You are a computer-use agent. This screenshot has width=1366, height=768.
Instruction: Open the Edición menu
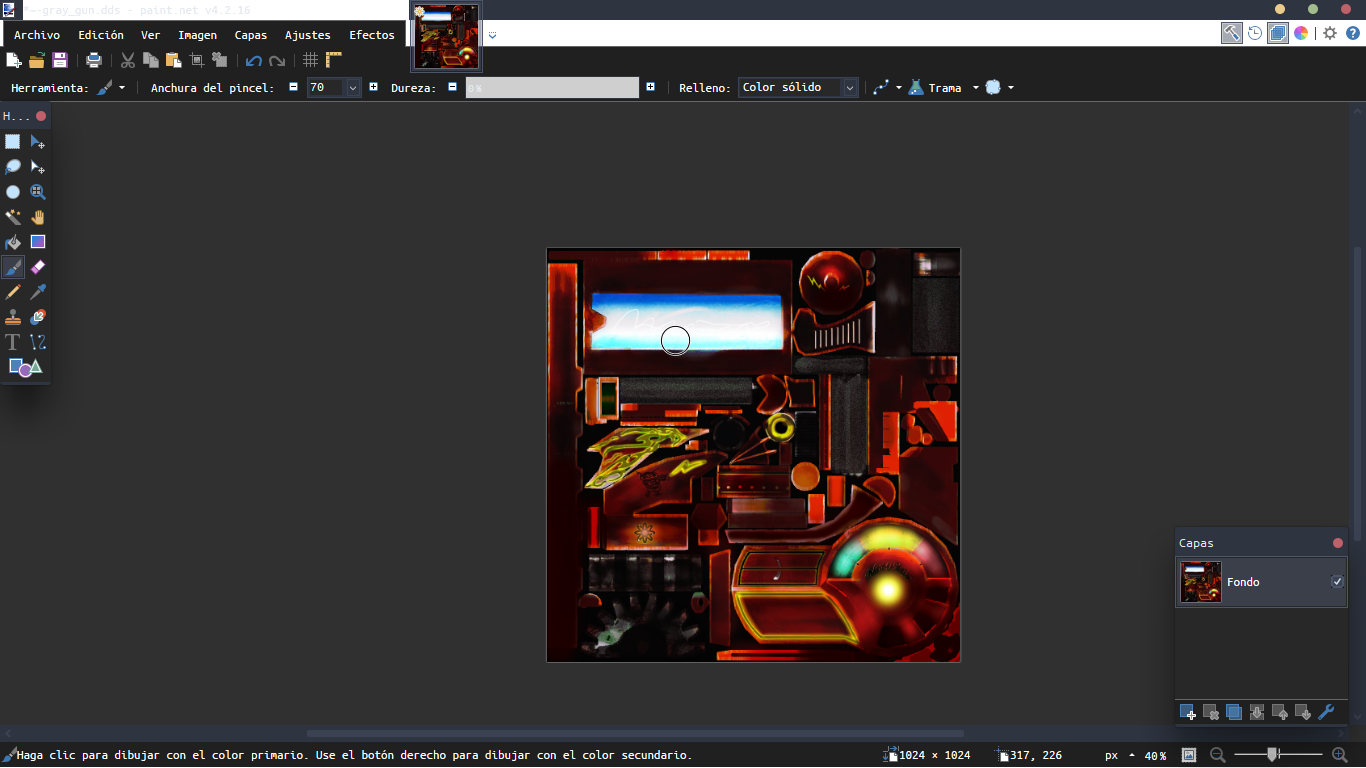tap(101, 35)
